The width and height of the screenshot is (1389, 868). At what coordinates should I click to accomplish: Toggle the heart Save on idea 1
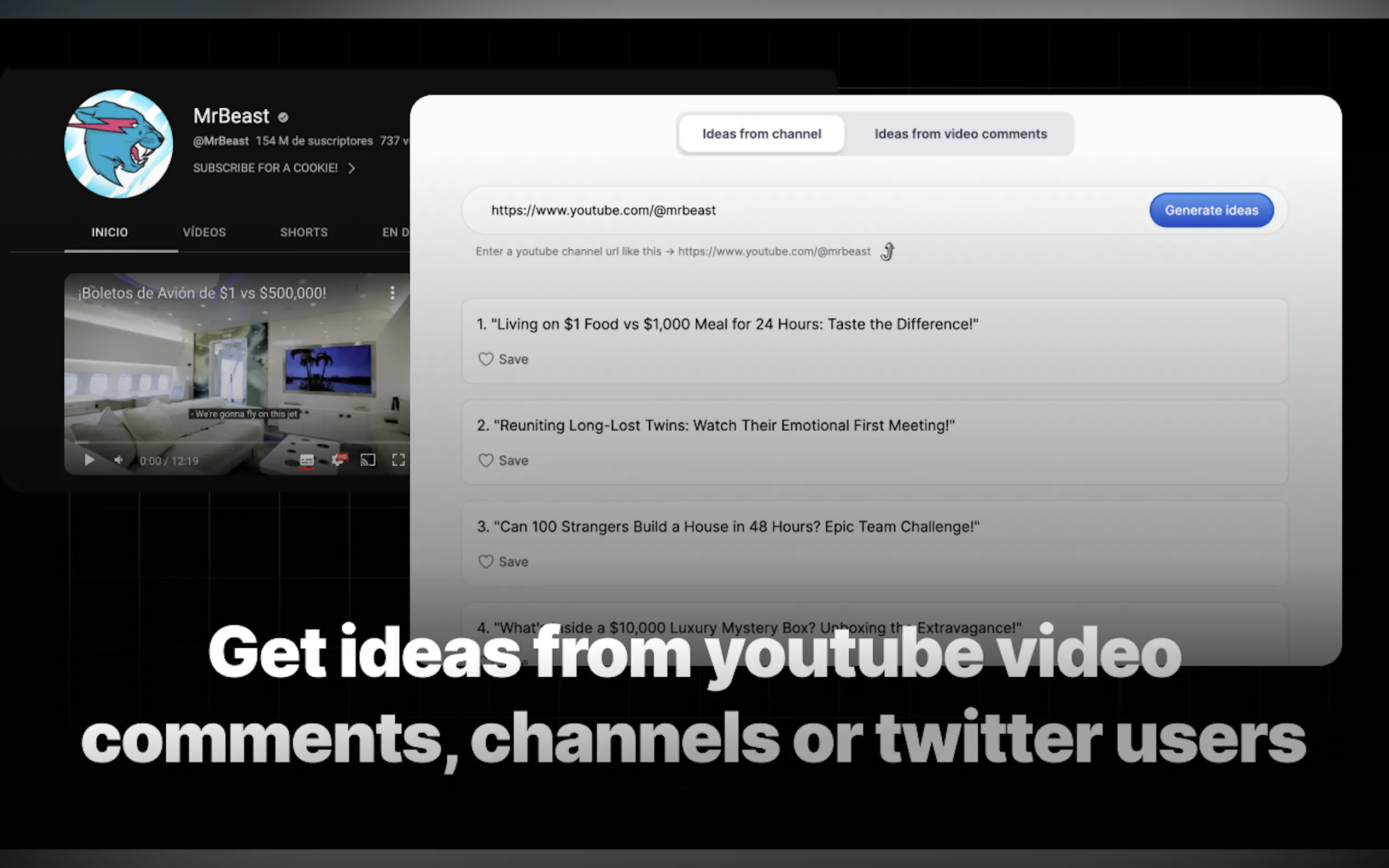click(486, 359)
